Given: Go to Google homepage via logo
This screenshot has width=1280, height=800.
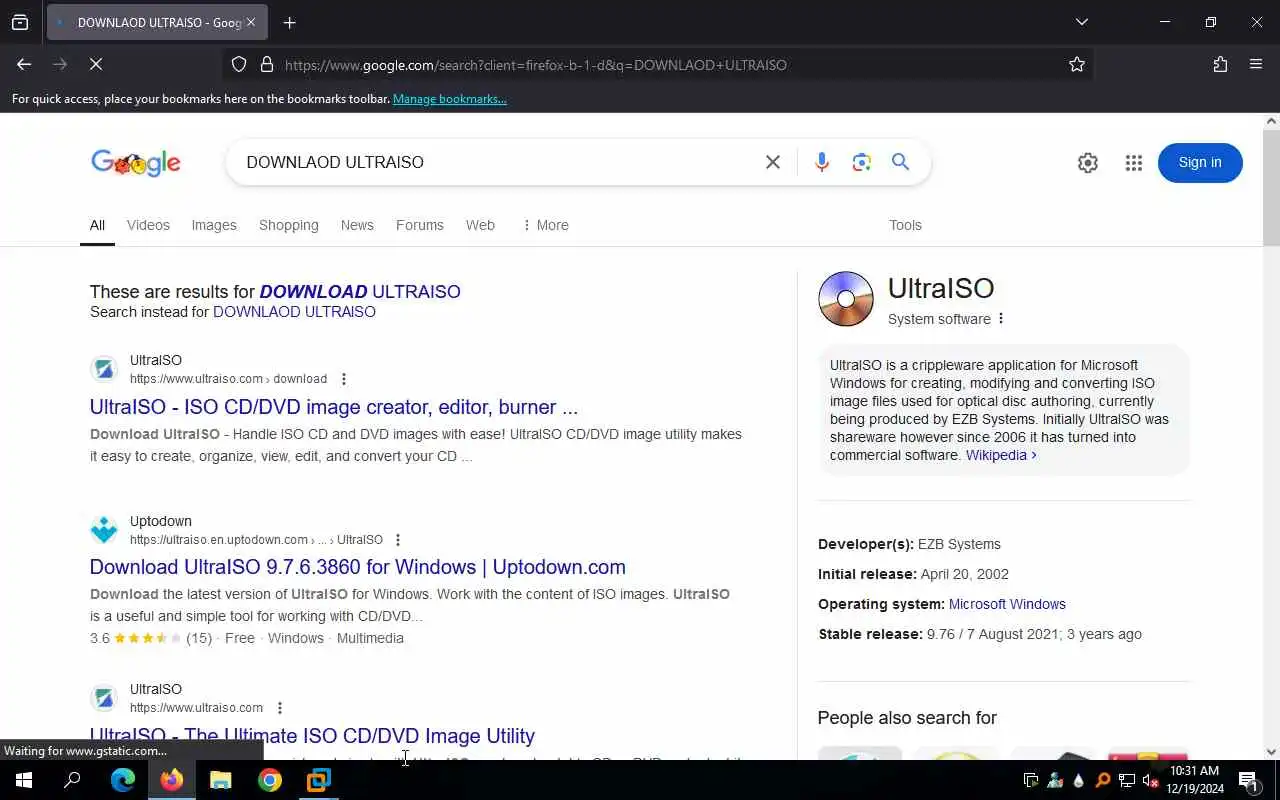Looking at the screenshot, I should pos(136,163).
